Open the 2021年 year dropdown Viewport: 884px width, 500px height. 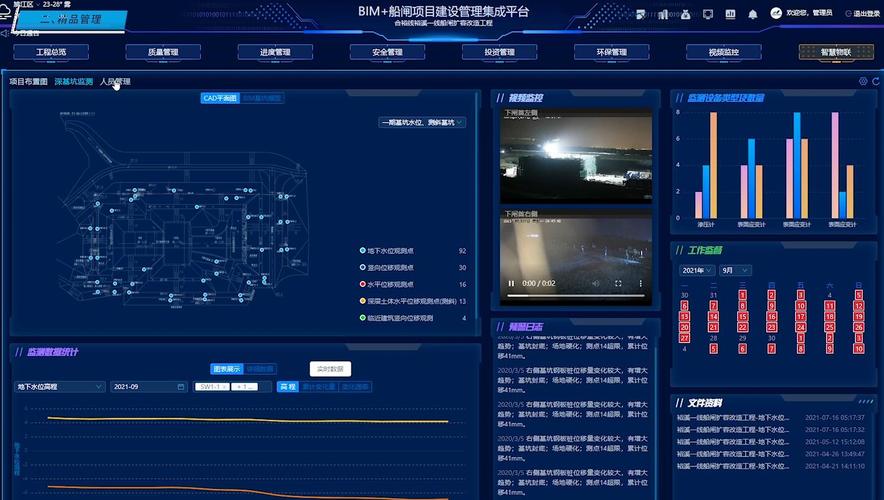[x=697, y=271]
